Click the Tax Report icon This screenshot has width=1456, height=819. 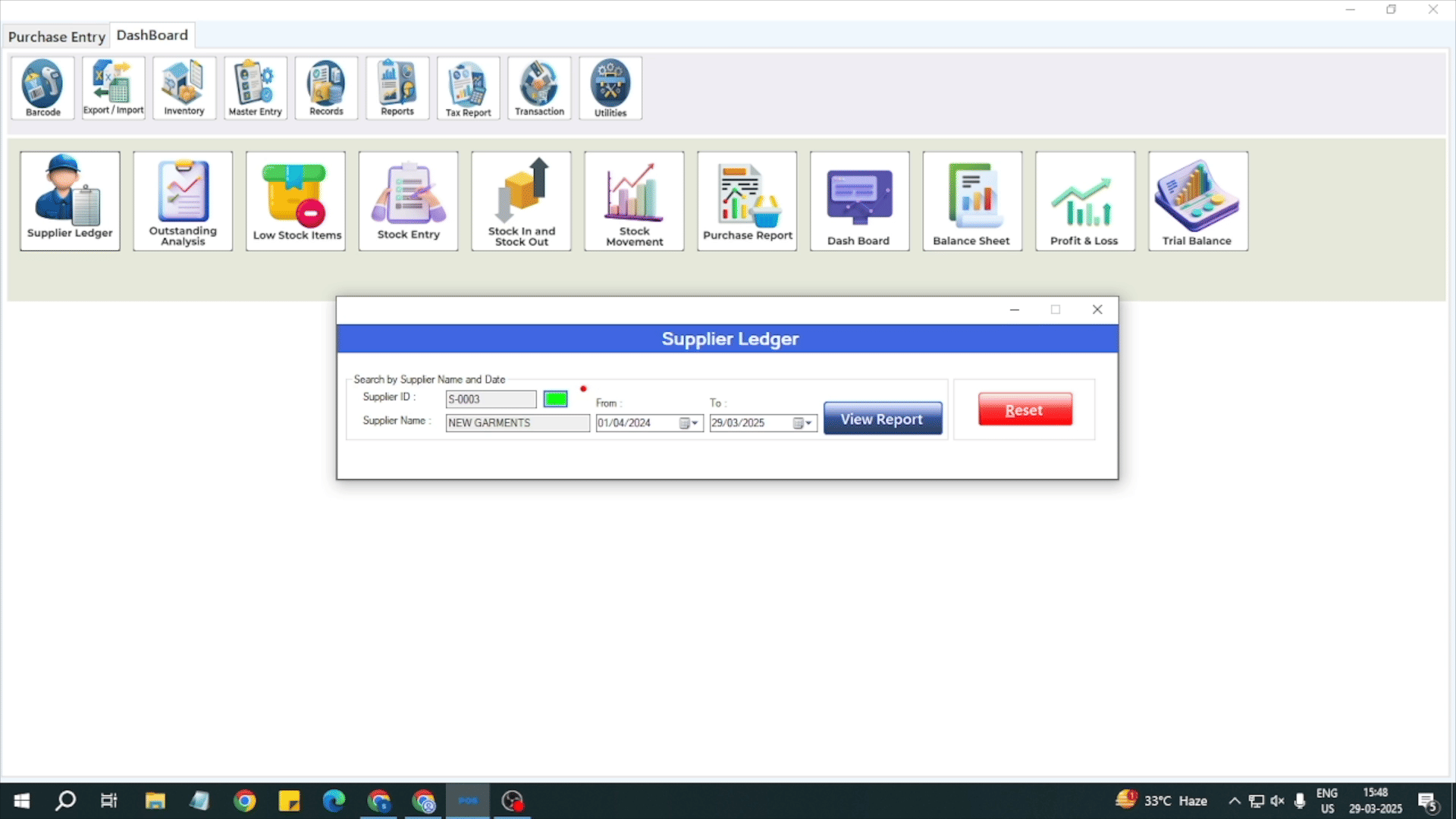point(468,88)
